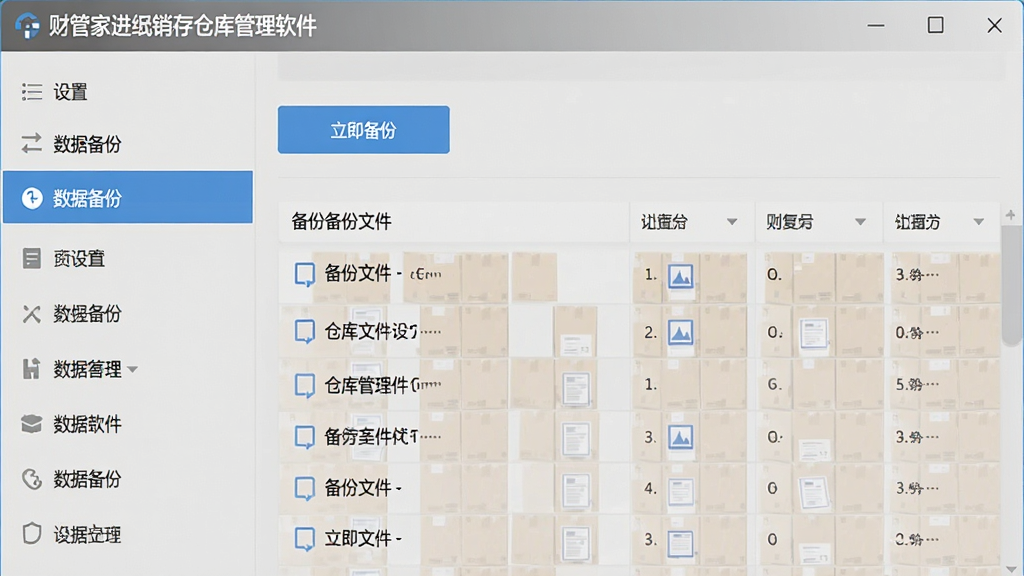Click value 3.务 in 备劳案件 row
Viewport: 1024px width, 576px height.
pyautogui.click(x=917, y=437)
